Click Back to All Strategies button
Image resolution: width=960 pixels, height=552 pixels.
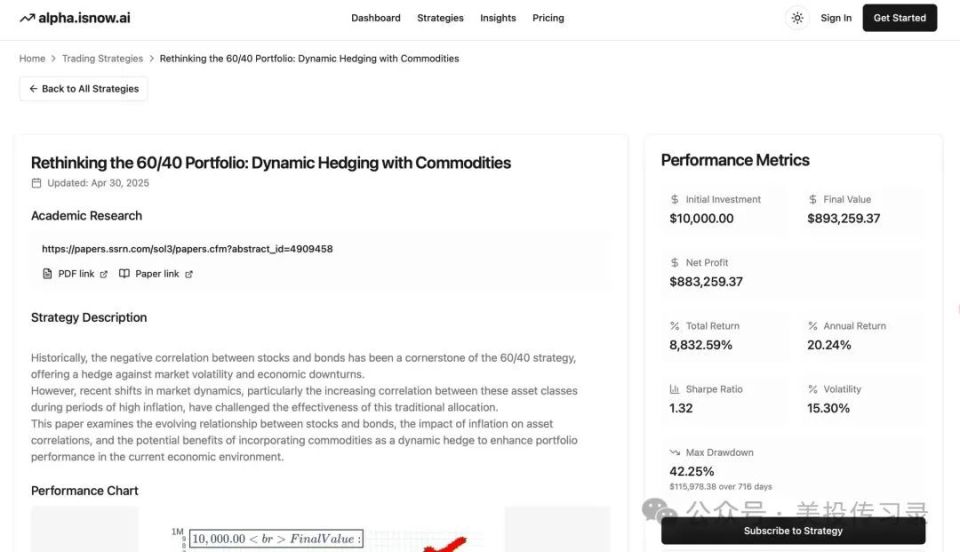(x=83, y=89)
